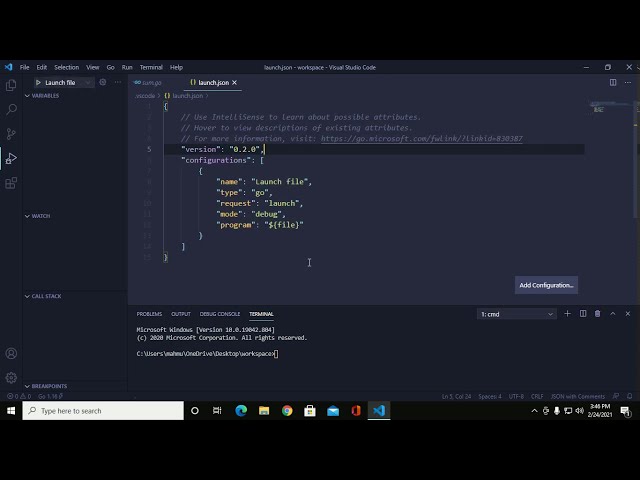Open the Extensions view

11,182
